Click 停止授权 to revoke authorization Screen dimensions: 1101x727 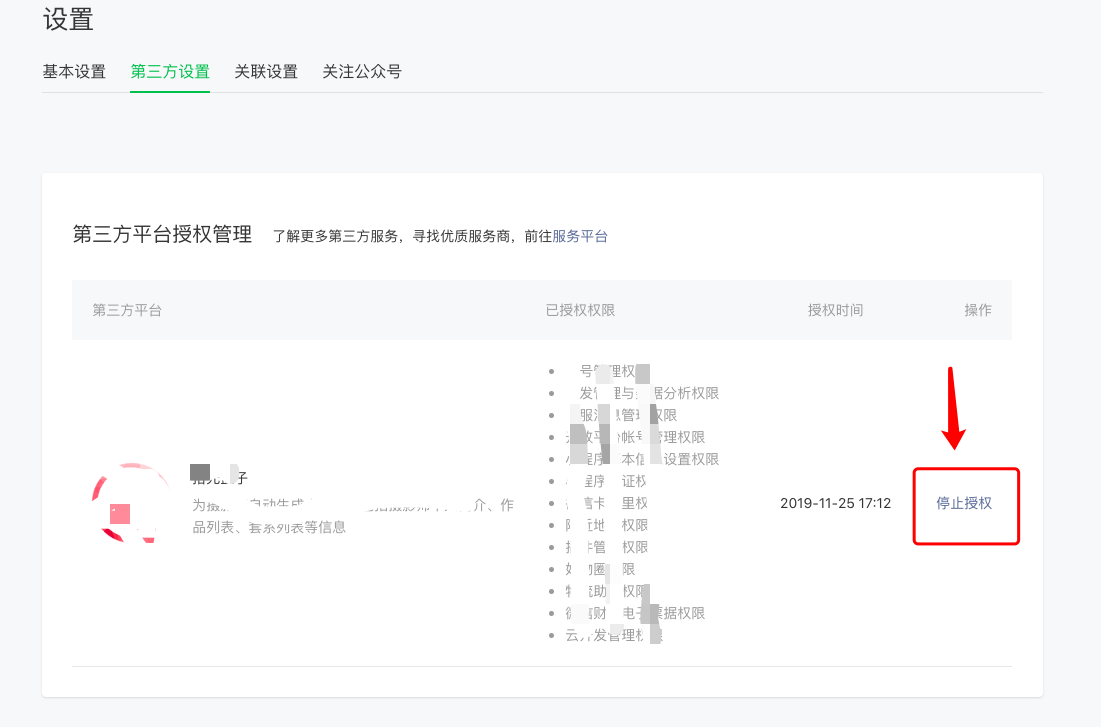click(x=964, y=503)
